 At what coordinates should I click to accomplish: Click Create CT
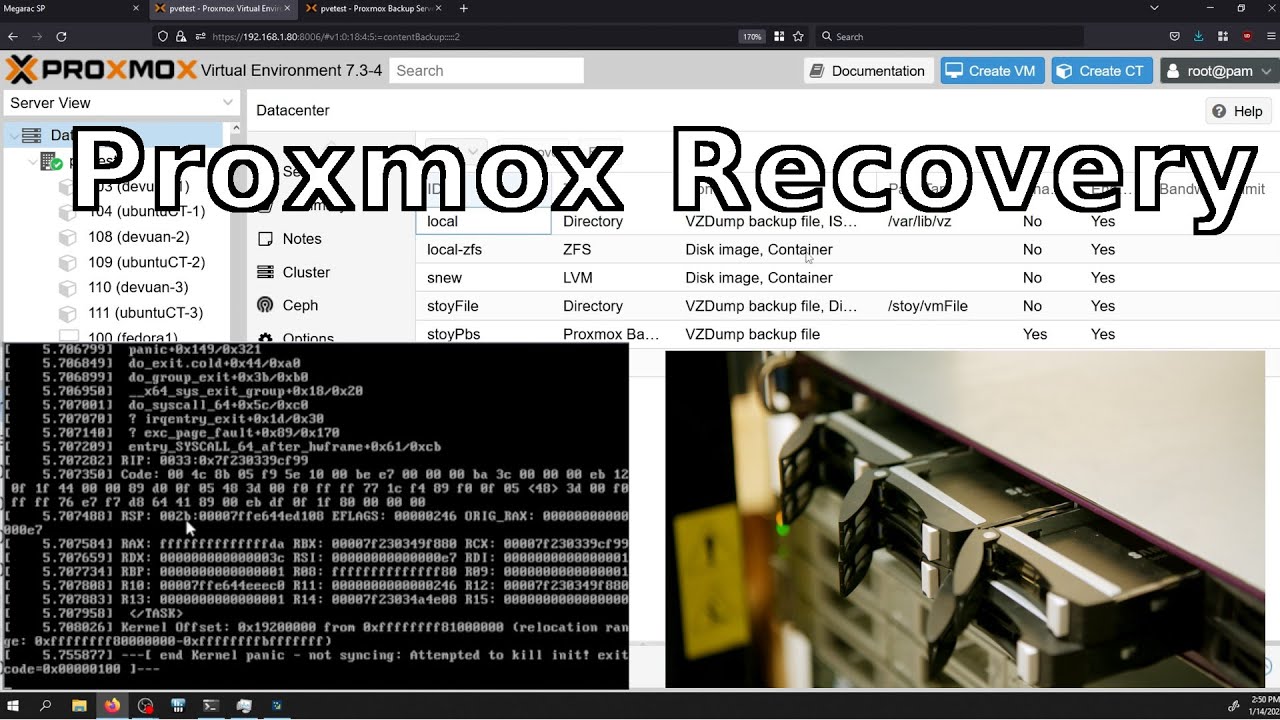(x=1102, y=70)
